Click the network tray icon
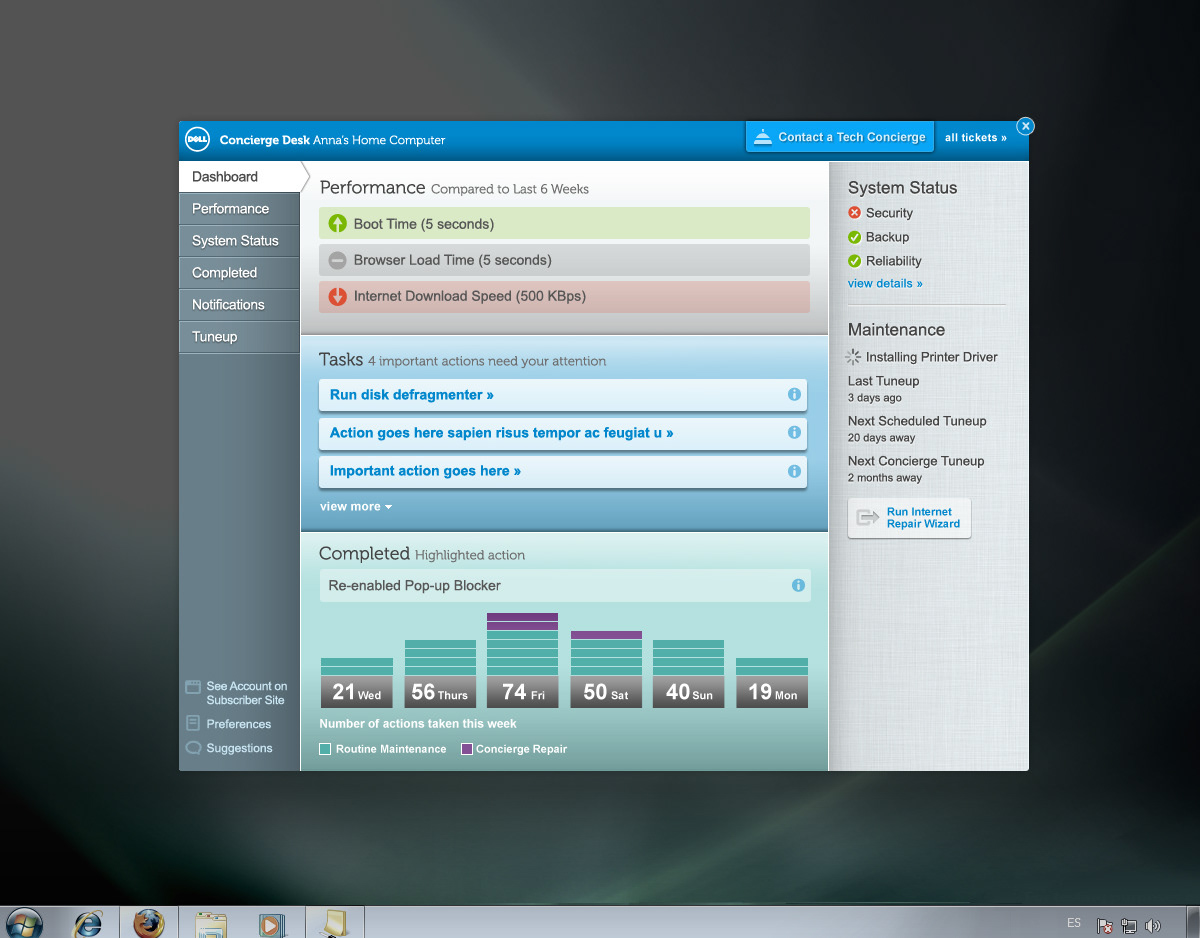 tap(1129, 926)
